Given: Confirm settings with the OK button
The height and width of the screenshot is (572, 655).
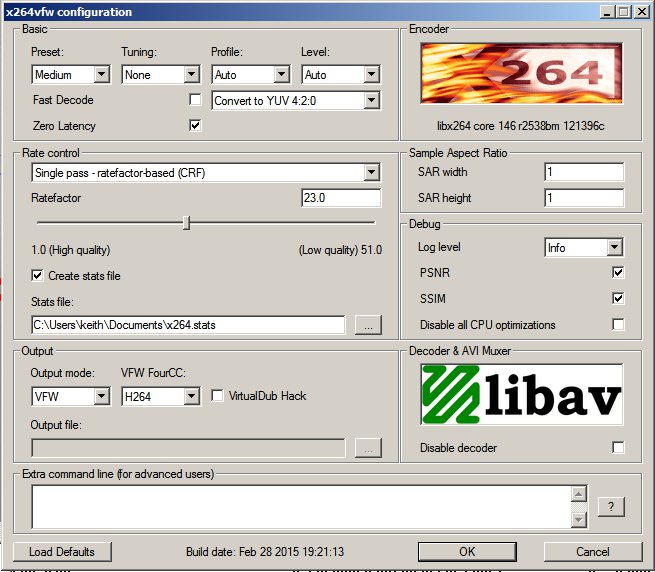Looking at the screenshot, I should [x=467, y=552].
